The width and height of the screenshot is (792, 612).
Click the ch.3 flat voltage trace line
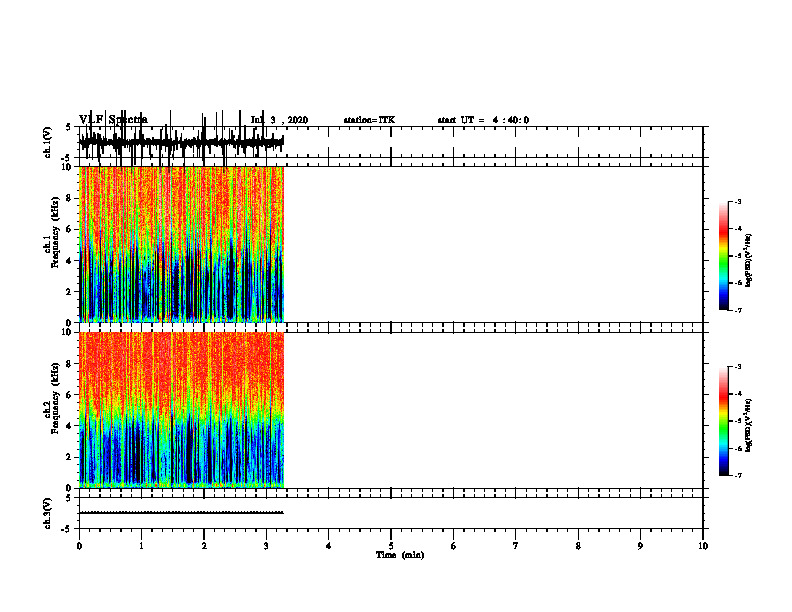pos(182,513)
